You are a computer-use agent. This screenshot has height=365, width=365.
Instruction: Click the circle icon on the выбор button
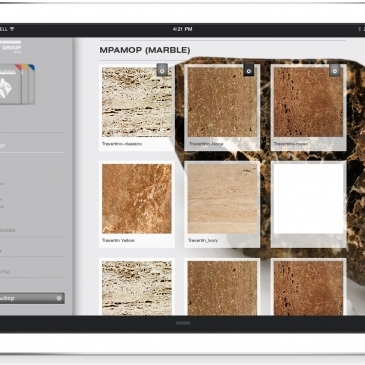[59, 298]
